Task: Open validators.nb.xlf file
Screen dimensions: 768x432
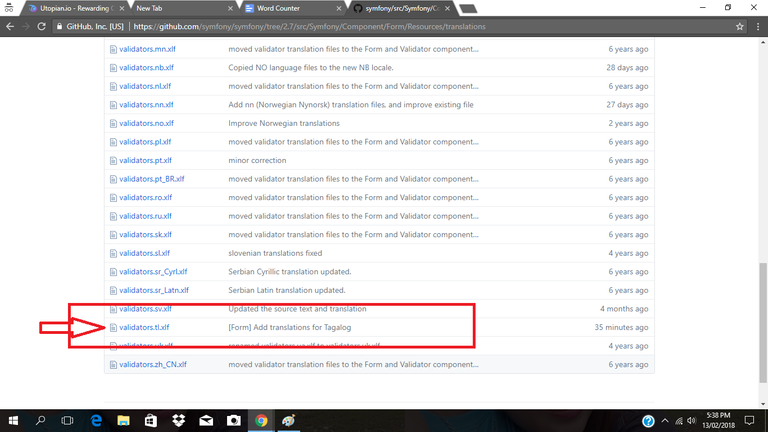Action: coord(146,68)
